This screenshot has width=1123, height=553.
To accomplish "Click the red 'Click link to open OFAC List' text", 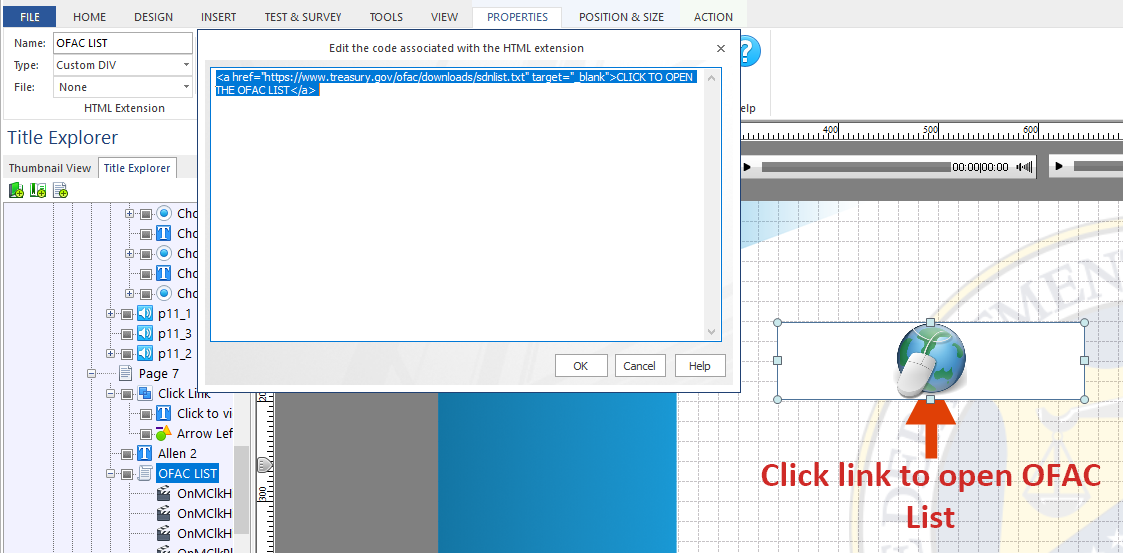I will (930, 496).
